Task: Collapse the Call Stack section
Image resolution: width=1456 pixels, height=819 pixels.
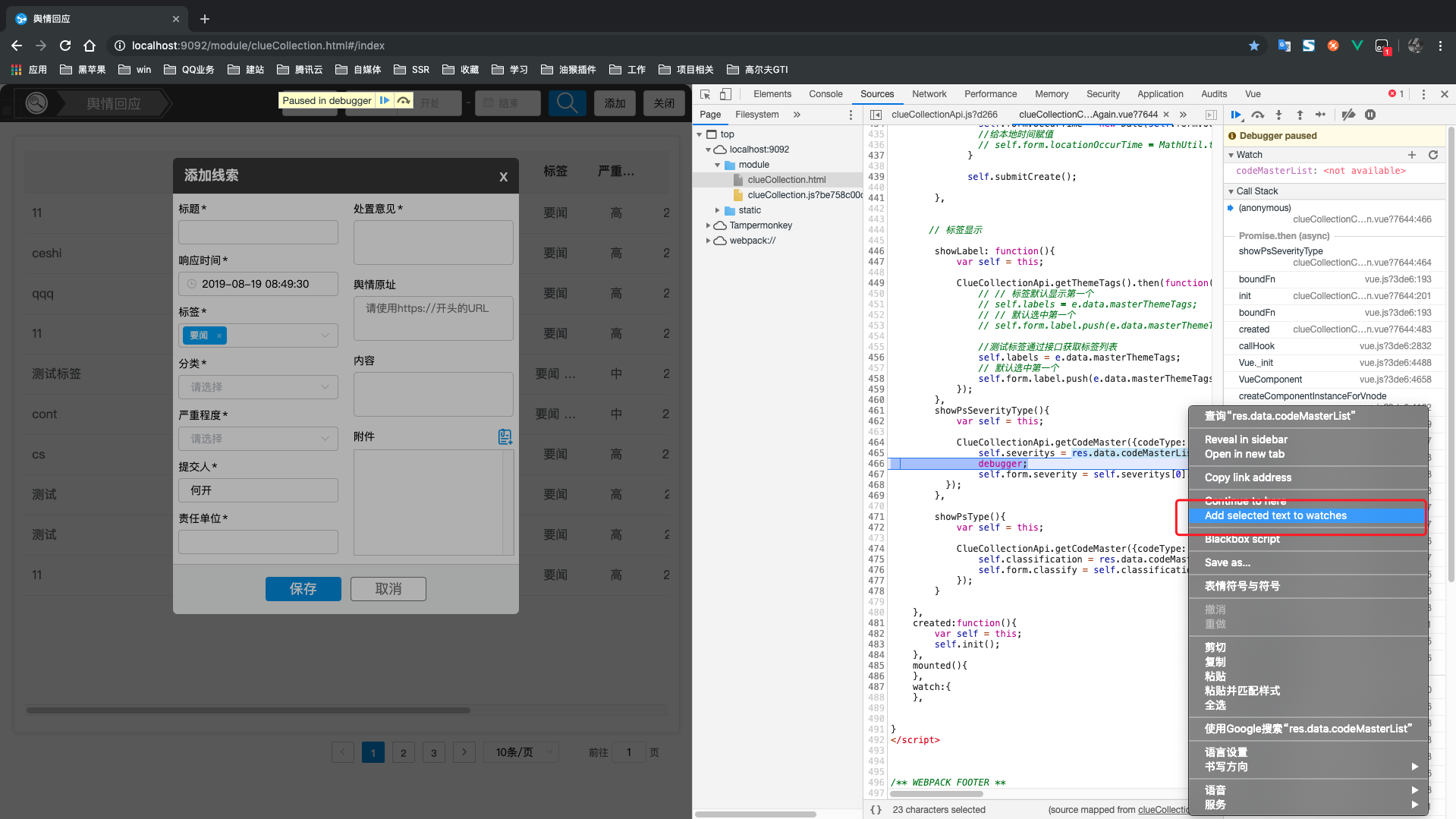Action: [1231, 191]
